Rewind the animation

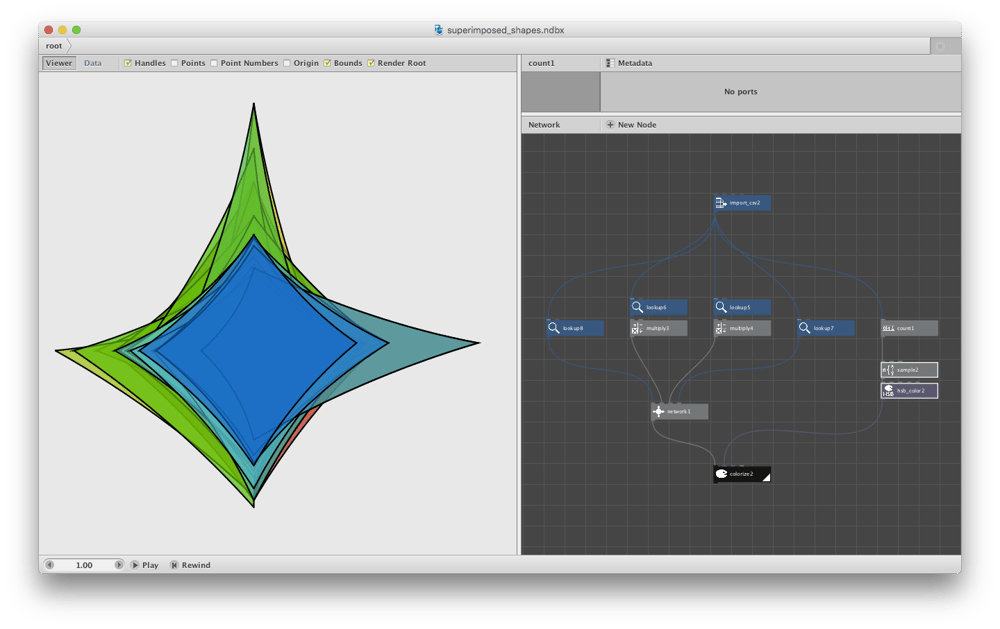pos(190,565)
